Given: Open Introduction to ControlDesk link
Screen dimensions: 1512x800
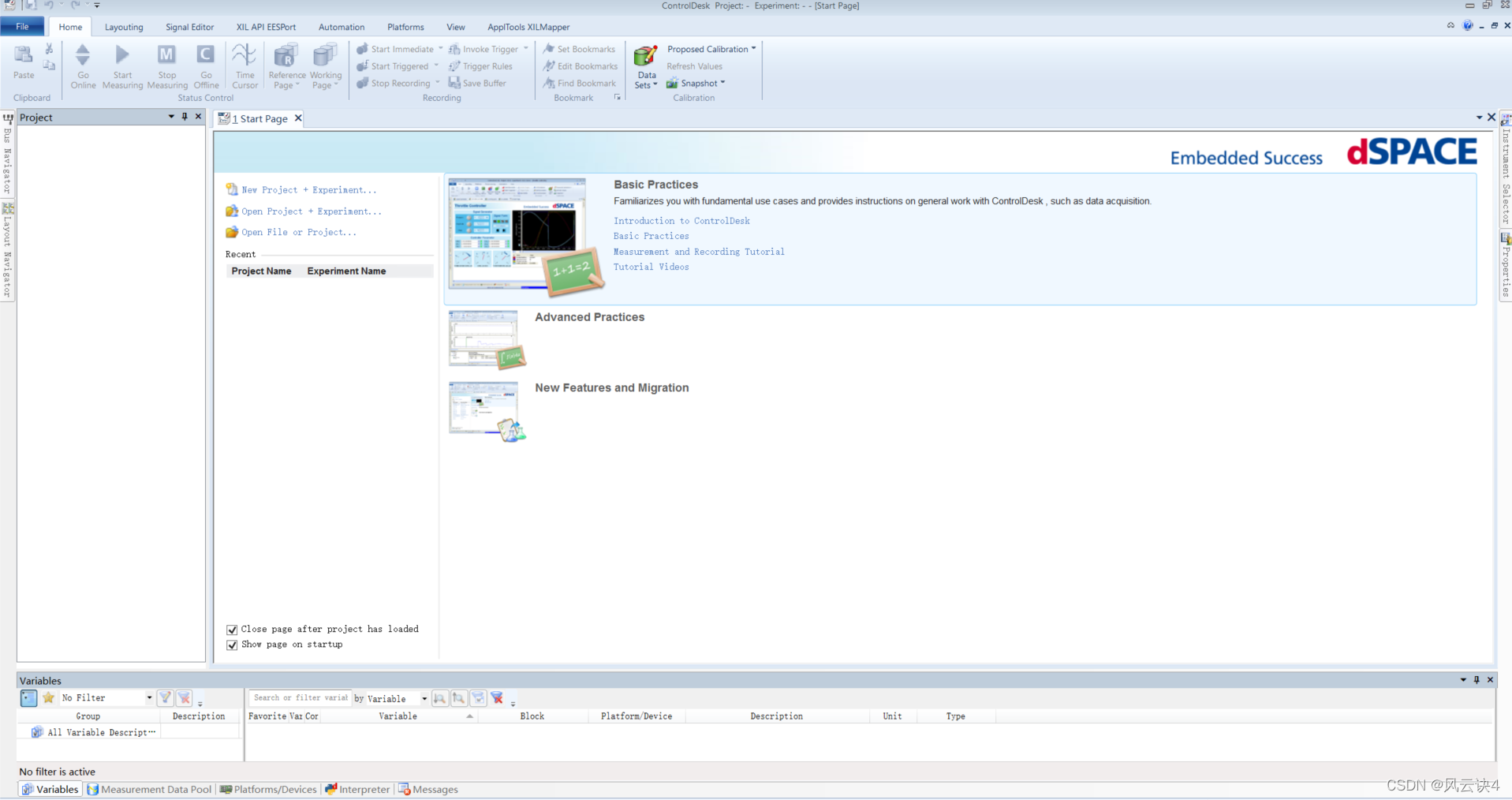Looking at the screenshot, I should [681, 221].
